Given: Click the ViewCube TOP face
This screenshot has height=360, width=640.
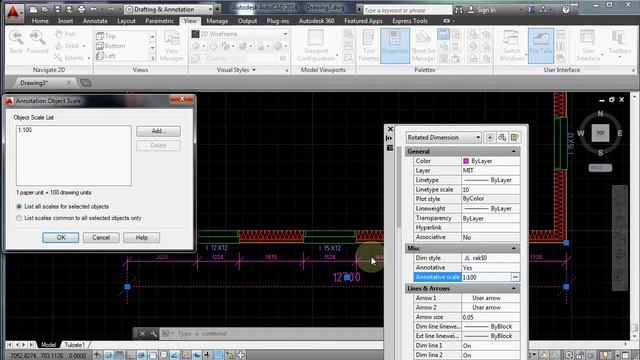Looking at the screenshot, I should (600, 133).
